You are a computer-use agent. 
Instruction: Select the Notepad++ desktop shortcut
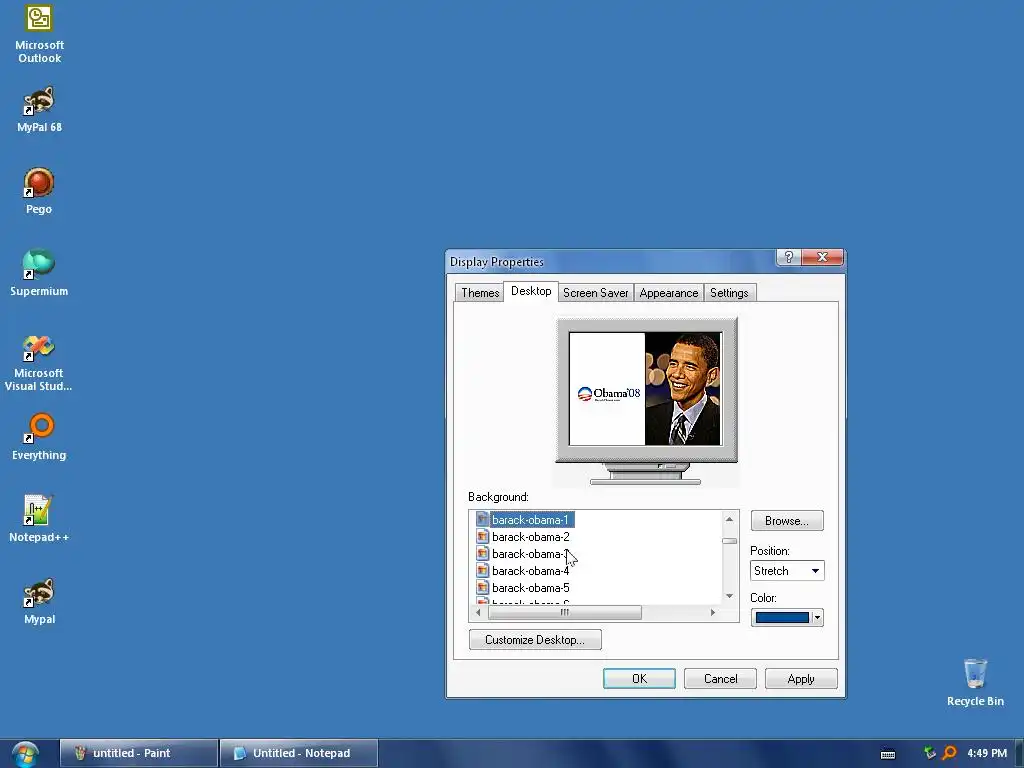coord(39,519)
